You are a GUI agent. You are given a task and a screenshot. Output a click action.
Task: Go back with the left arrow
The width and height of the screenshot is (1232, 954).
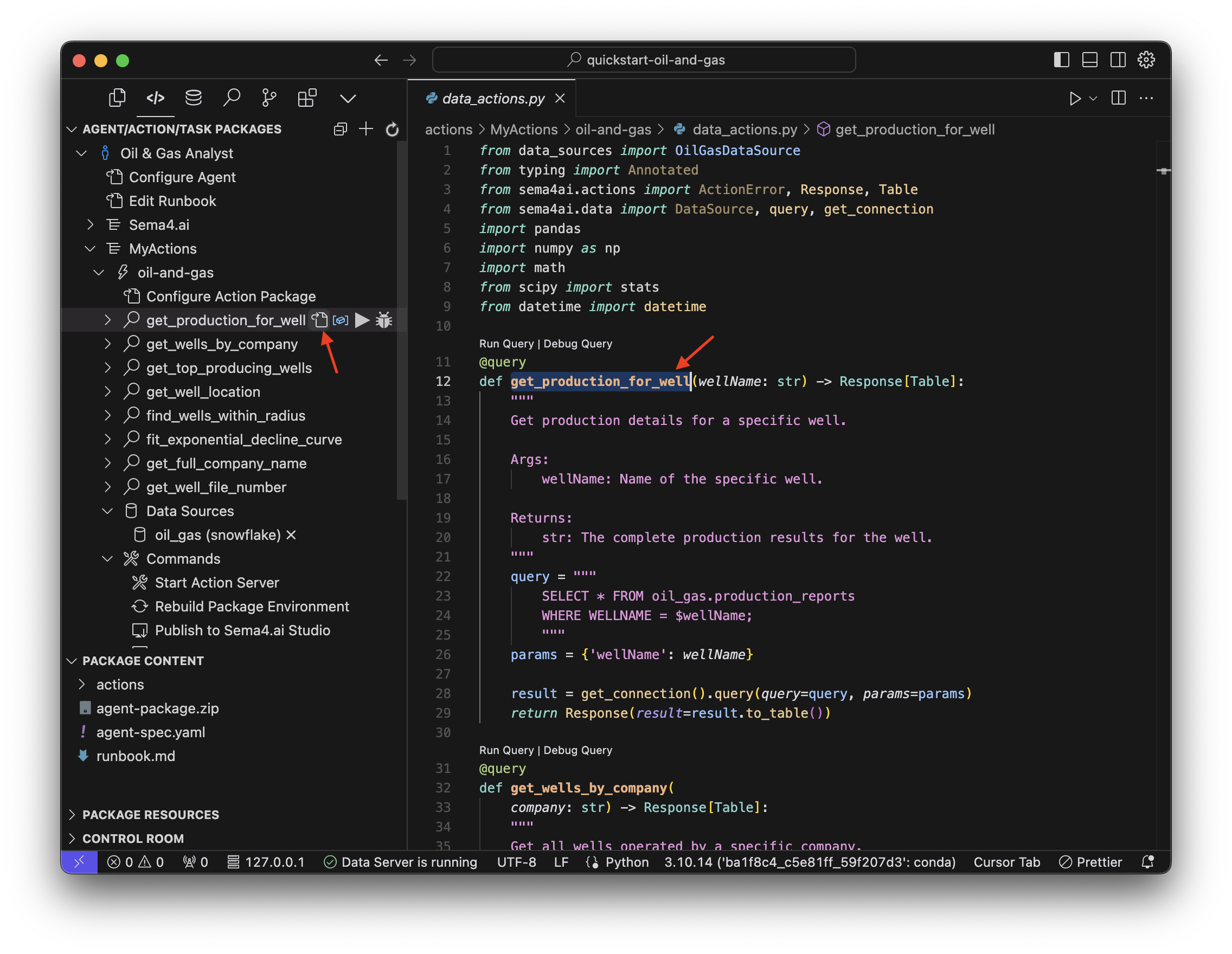point(381,60)
